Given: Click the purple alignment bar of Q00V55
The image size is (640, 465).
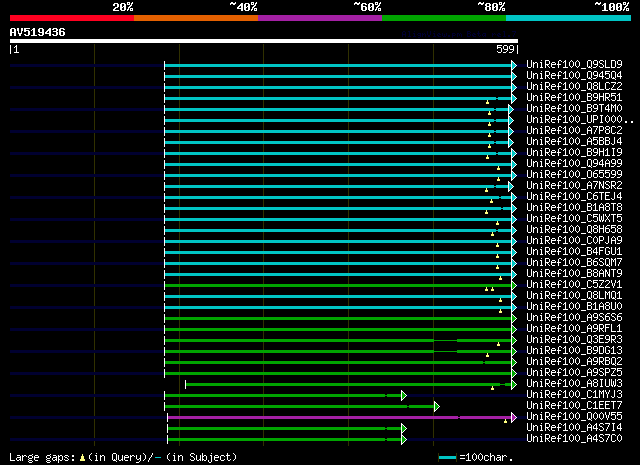Looking at the screenshot, I should pyautogui.click(x=340, y=417).
